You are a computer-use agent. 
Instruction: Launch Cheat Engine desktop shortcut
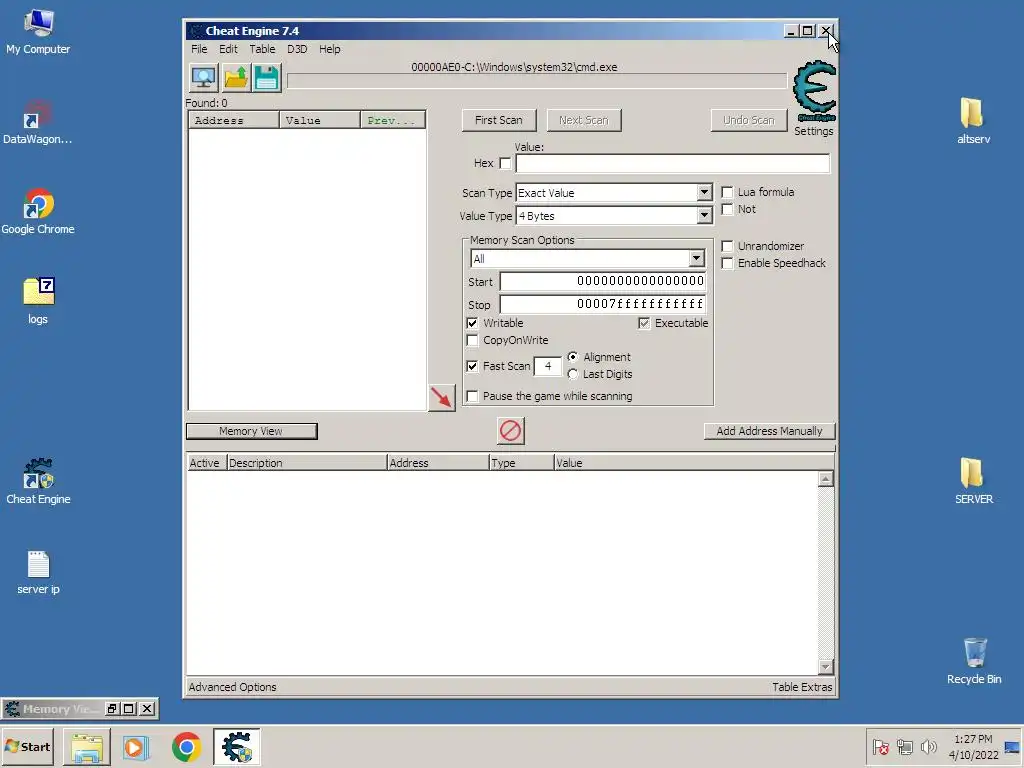point(38,482)
